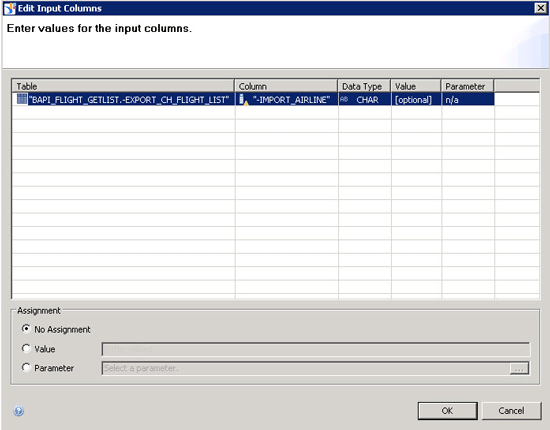Click the Data Type column header

click(x=364, y=86)
